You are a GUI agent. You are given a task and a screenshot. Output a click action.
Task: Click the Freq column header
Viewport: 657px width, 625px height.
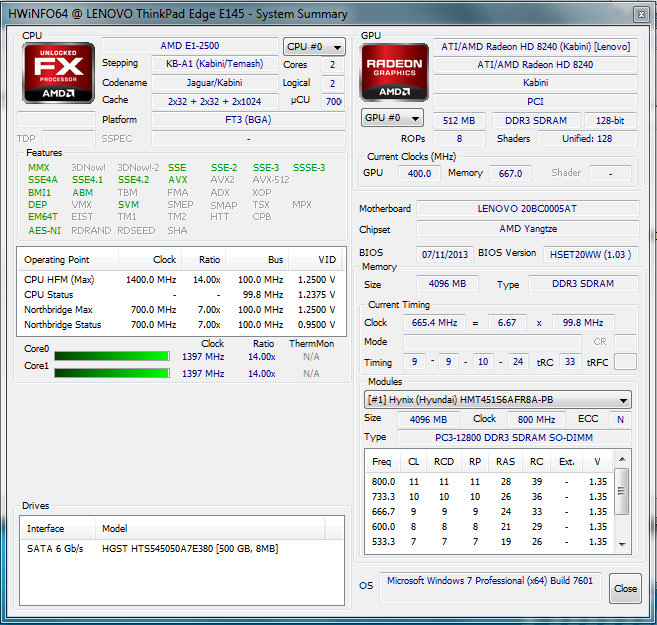click(x=383, y=462)
